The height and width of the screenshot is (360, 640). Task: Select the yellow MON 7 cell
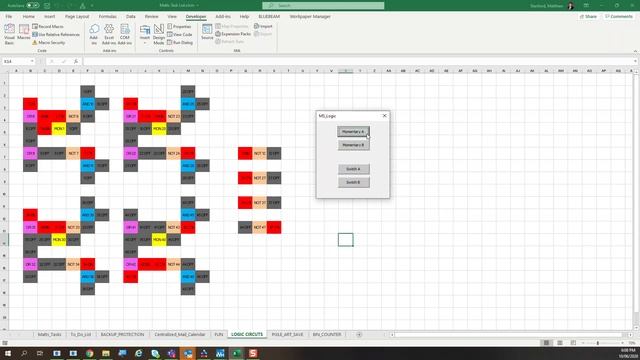pos(59,129)
